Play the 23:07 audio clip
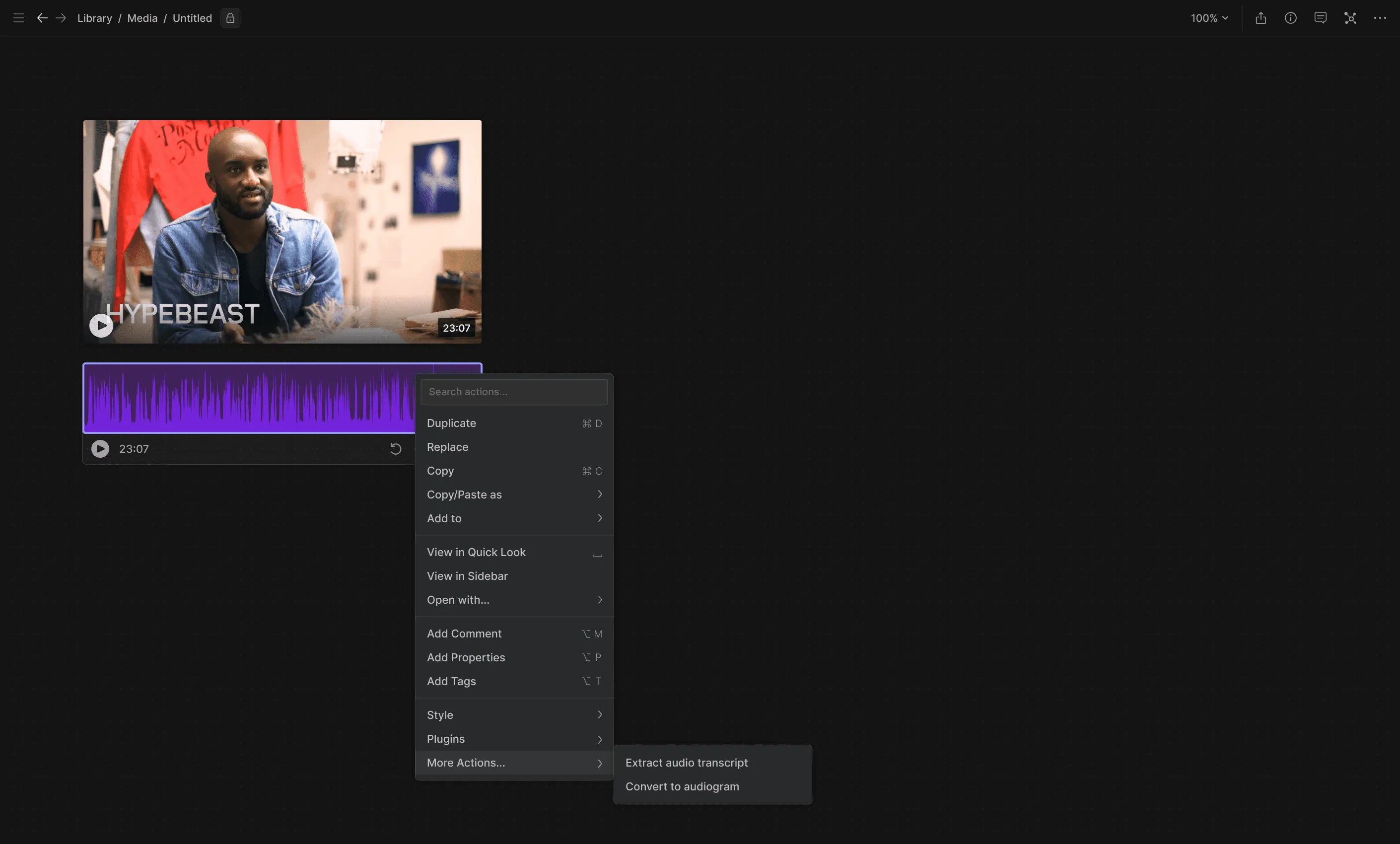Screen dimensions: 1400x844 (x=100, y=449)
